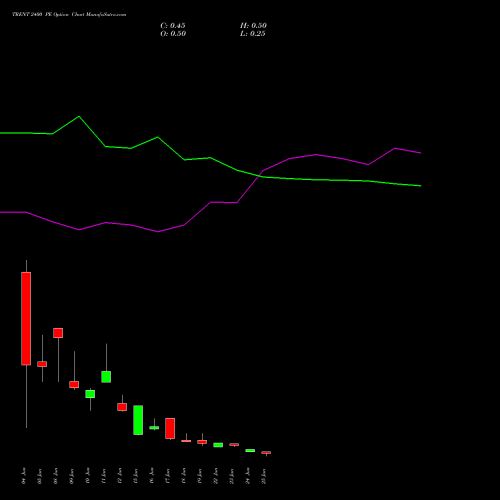Select the high value 'H: 0.50'

(253, 26)
